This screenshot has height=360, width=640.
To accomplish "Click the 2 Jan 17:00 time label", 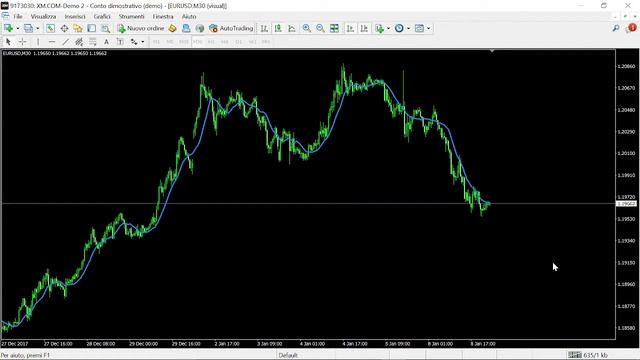I will coord(227,344).
